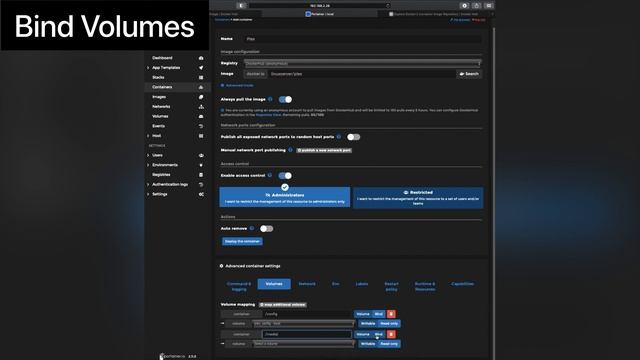Open the Registry dropdown

tap(362, 63)
